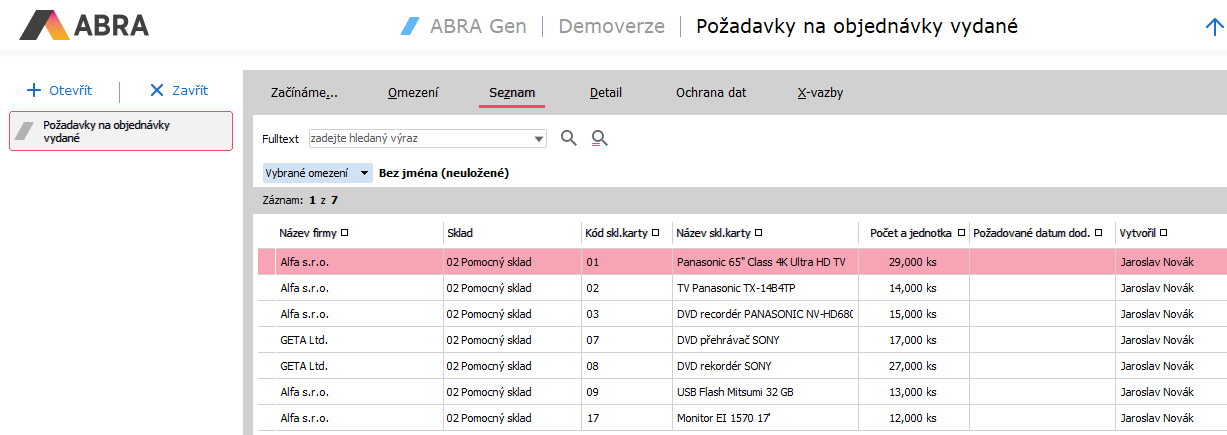
Task: Click 02 Pomocný sklad in TV Panasonic row
Action: pyautogui.click(x=489, y=288)
